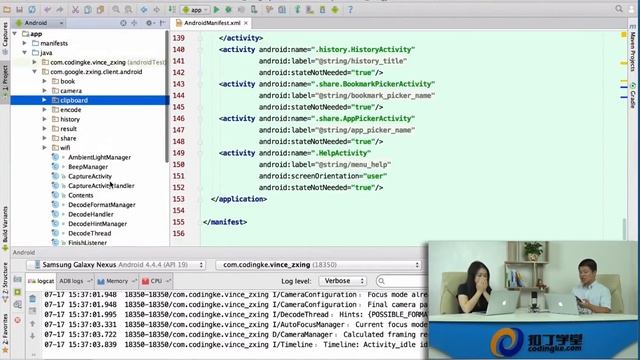Screen dimensions: 640x360
Task: Click the clear logcat trash icon
Action: (x=33, y=299)
